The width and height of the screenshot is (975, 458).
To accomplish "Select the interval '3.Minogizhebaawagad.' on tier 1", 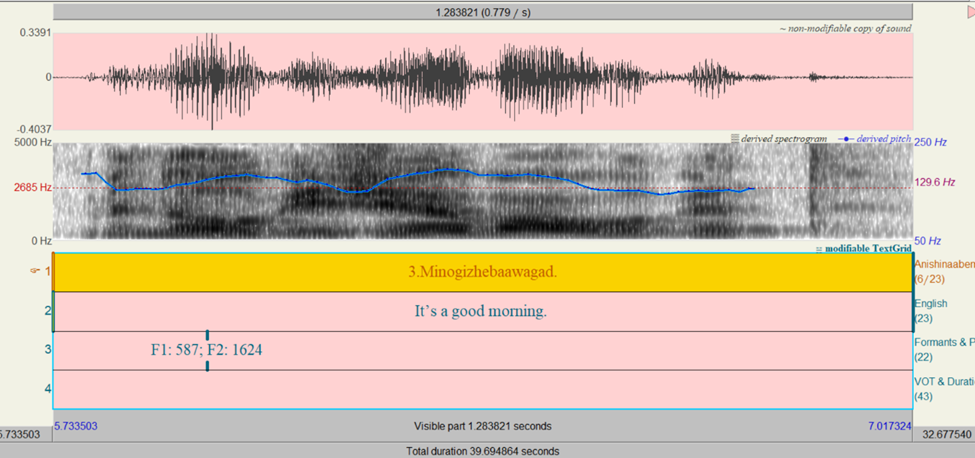I will [x=483, y=273].
